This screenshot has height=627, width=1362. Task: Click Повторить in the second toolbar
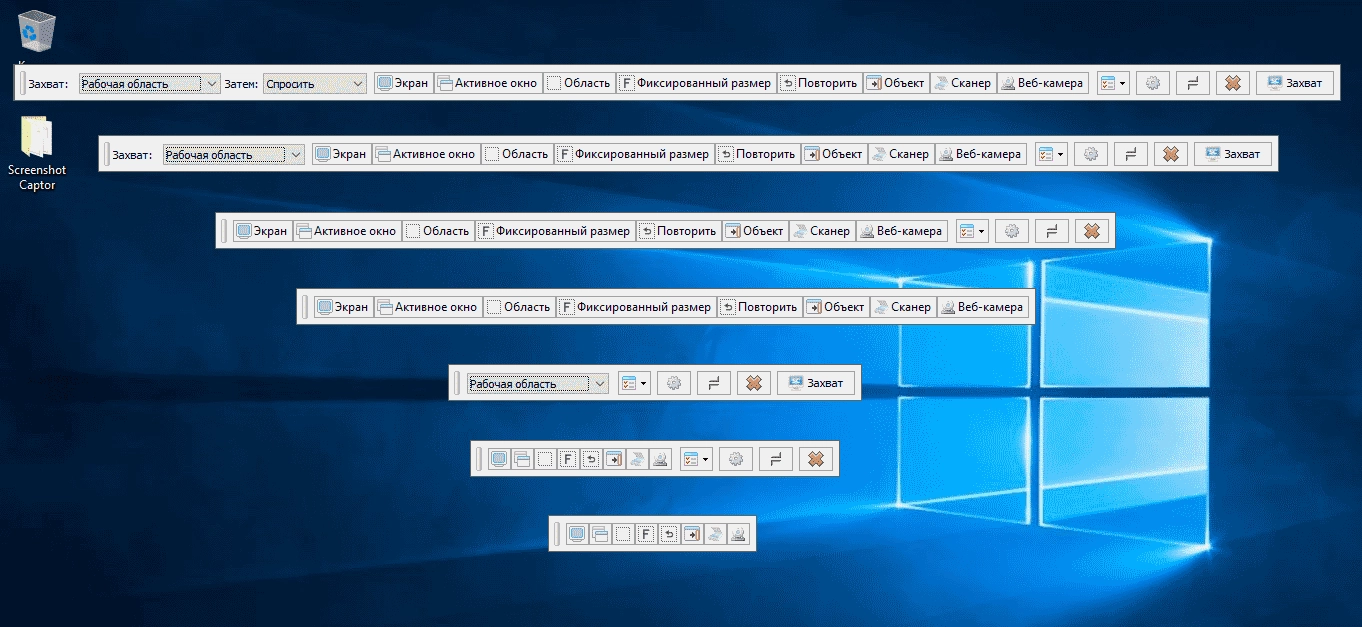pos(757,154)
